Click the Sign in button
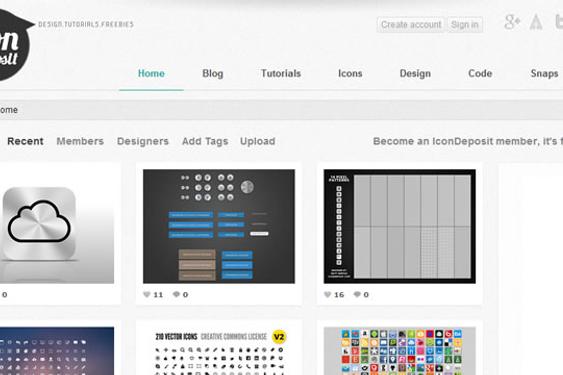The width and height of the screenshot is (563, 375). (x=465, y=25)
